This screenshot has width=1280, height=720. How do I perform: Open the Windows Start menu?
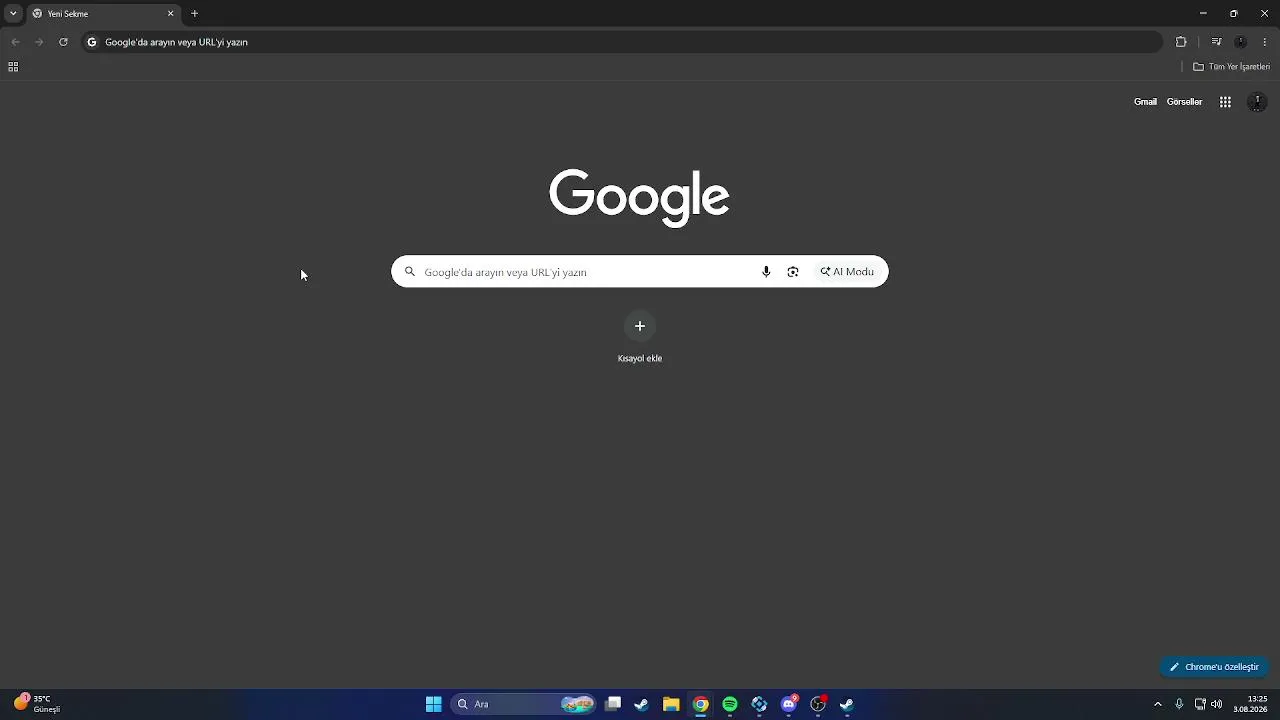point(433,704)
